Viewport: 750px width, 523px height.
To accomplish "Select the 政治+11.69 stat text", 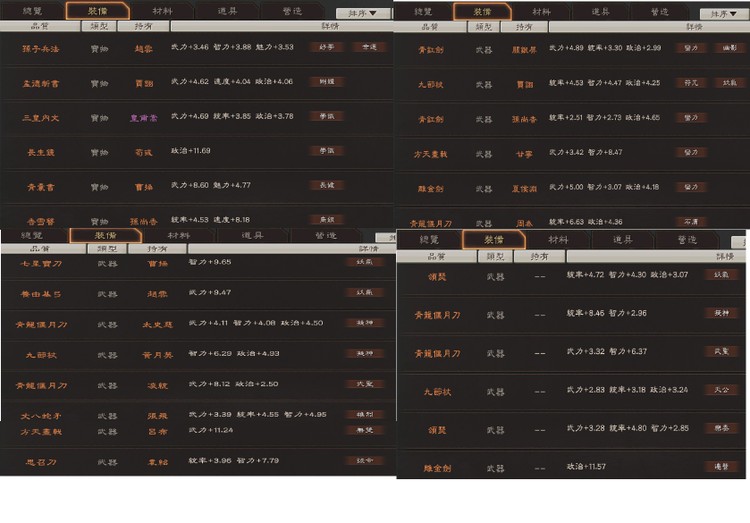I will 190,151.
